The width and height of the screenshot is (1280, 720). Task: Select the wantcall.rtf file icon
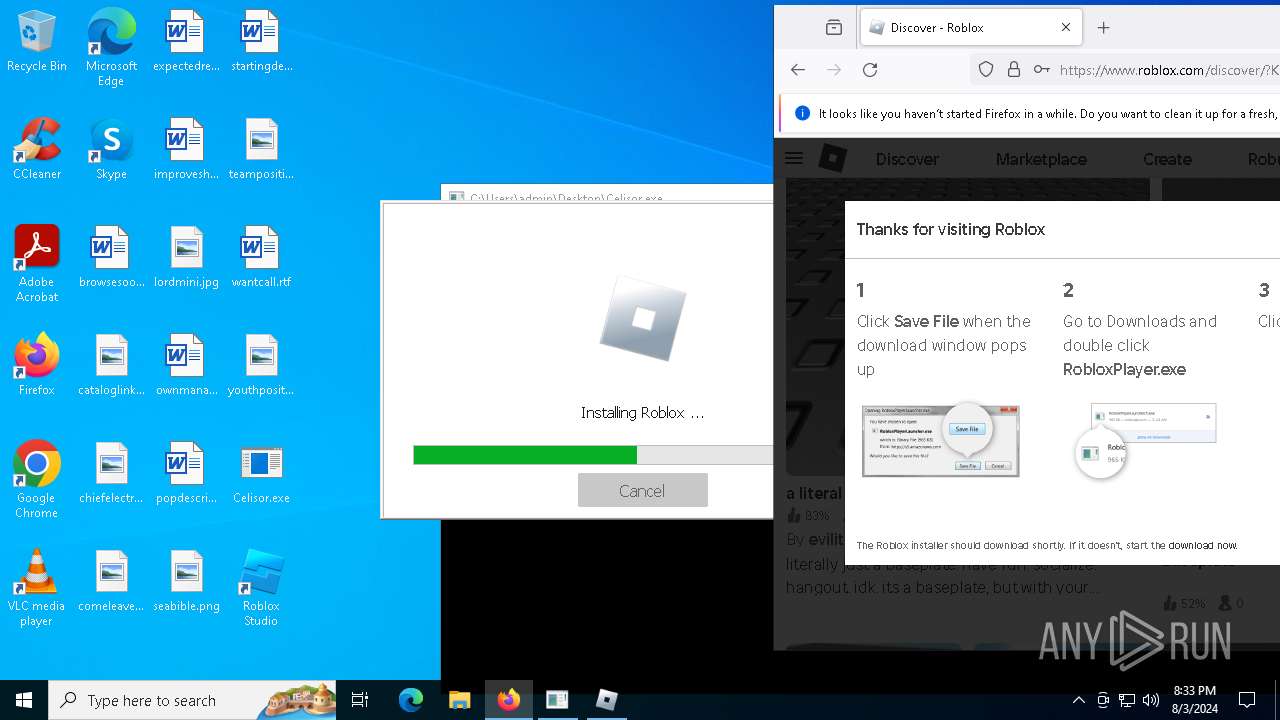(261, 258)
